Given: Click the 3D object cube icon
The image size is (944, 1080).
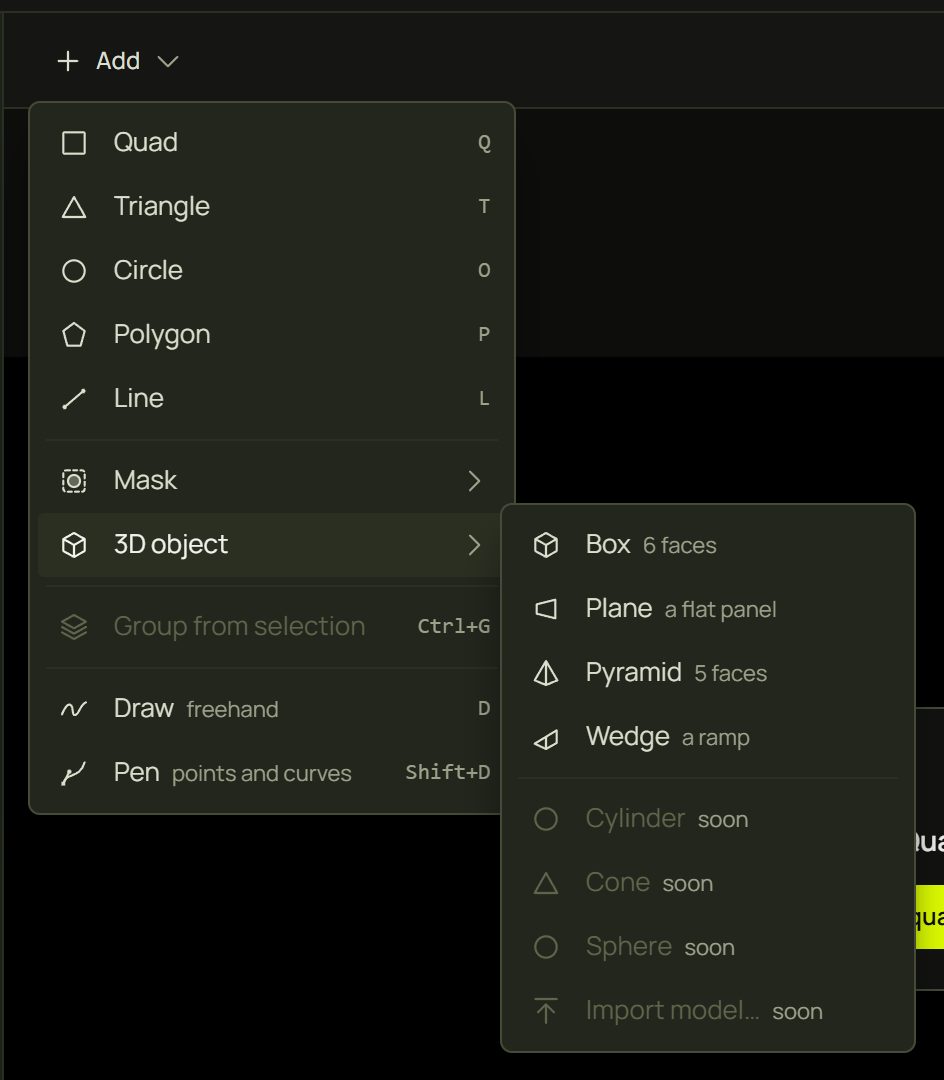Looking at the screenshot, I should click(x=74, y=545).
